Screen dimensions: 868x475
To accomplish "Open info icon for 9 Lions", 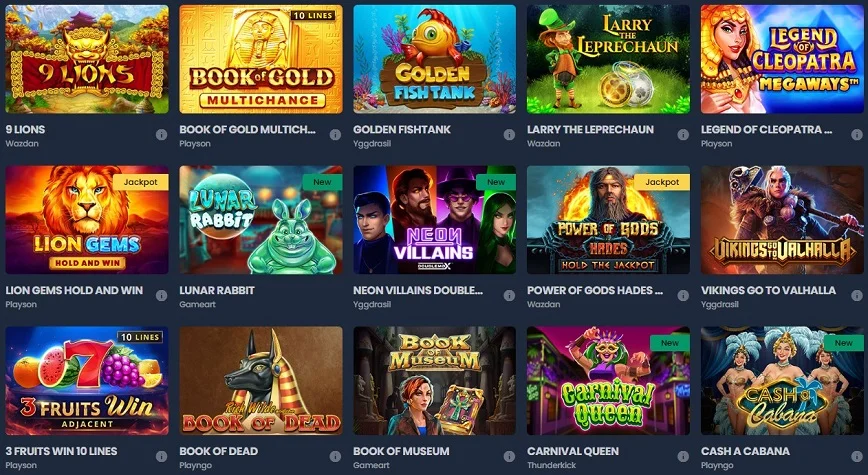I will coord(161,135).
